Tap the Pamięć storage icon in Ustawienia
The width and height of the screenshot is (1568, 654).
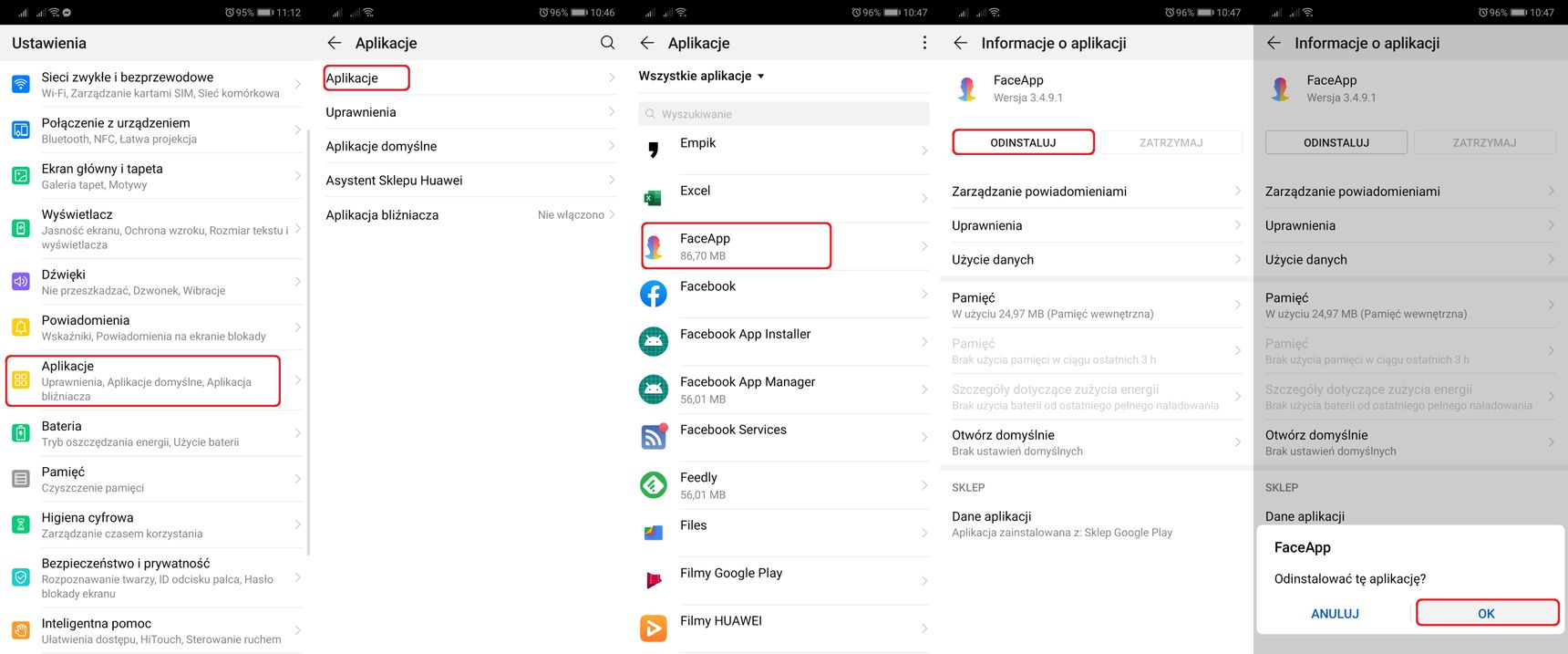click(20, 479)
